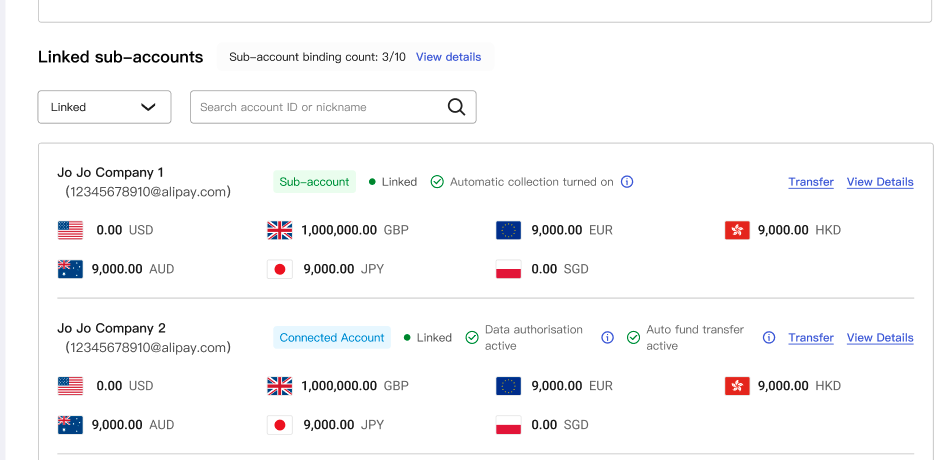The image size is (950, 460).
Task: Open View details for sub-account binding count
Action: (x=448, y=57)
